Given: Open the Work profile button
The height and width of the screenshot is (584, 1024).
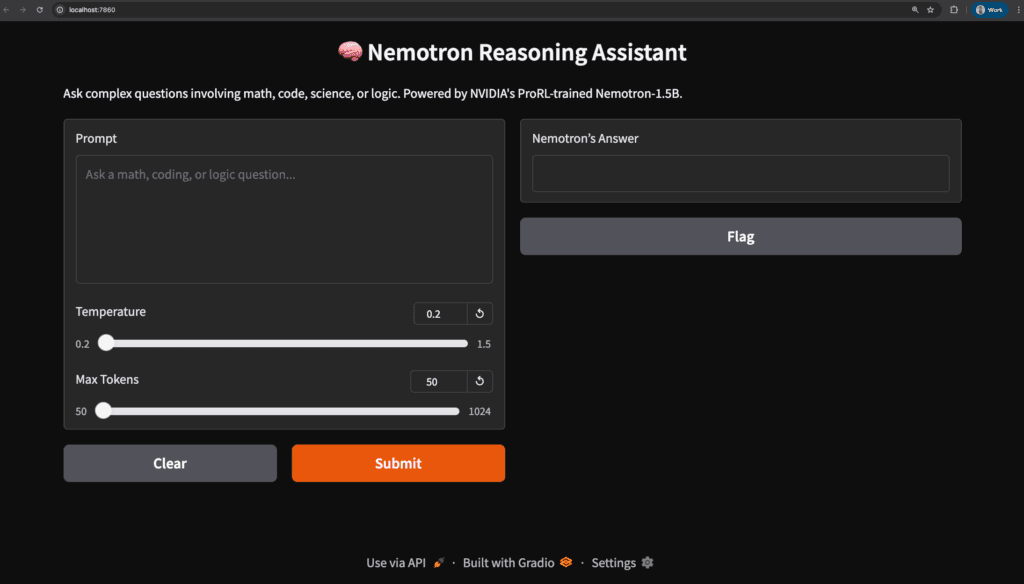Looking at the screenshot, I should (989, 10).
